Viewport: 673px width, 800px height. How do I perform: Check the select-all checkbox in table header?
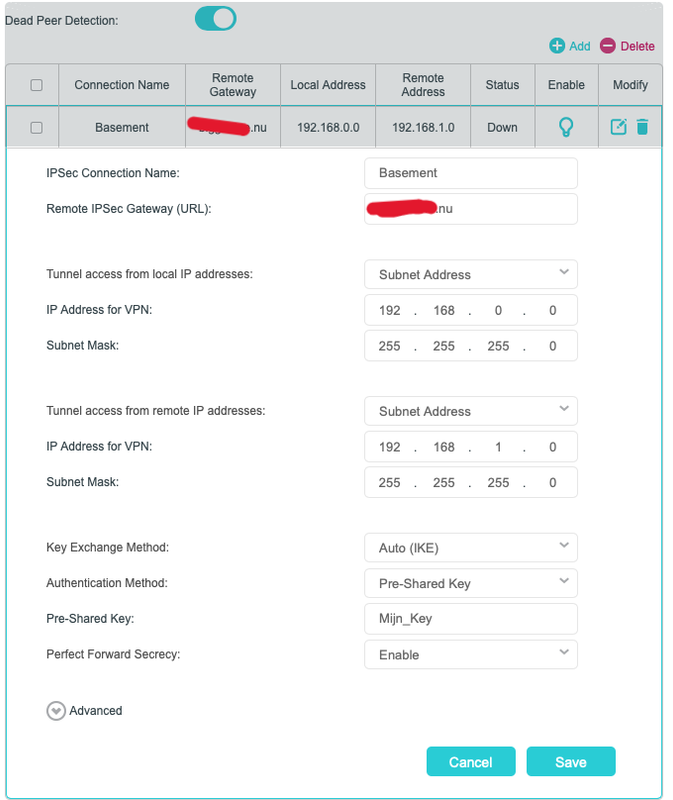pos(37,85)
